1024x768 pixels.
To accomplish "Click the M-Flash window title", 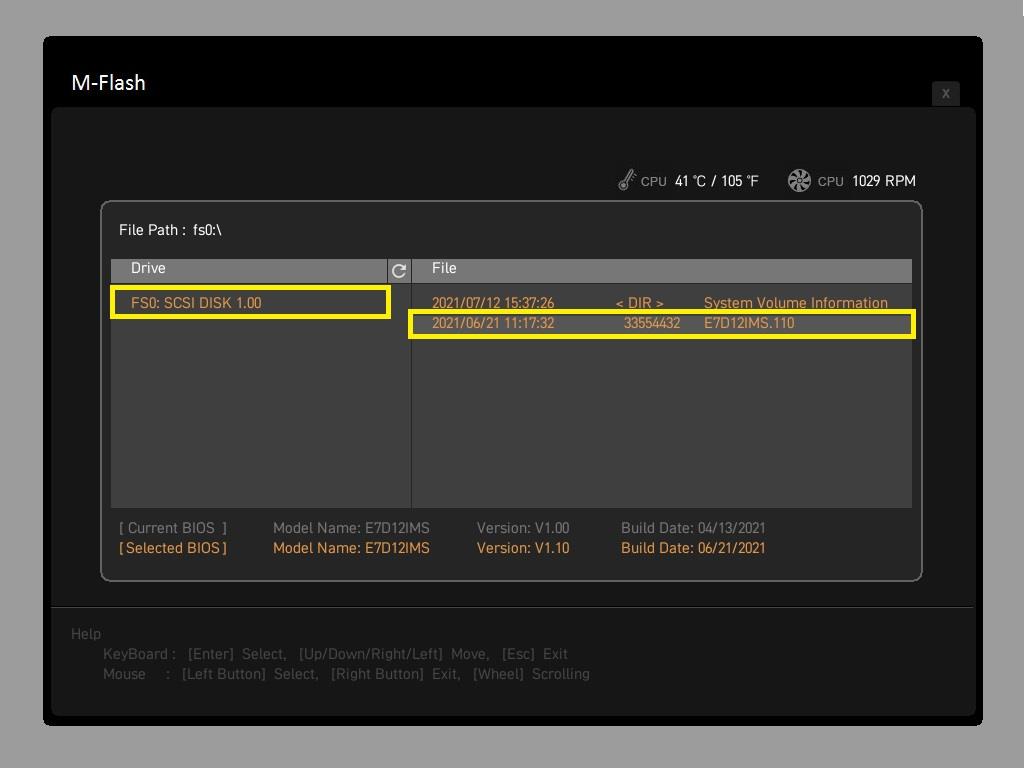I will [x=108, y=83].
